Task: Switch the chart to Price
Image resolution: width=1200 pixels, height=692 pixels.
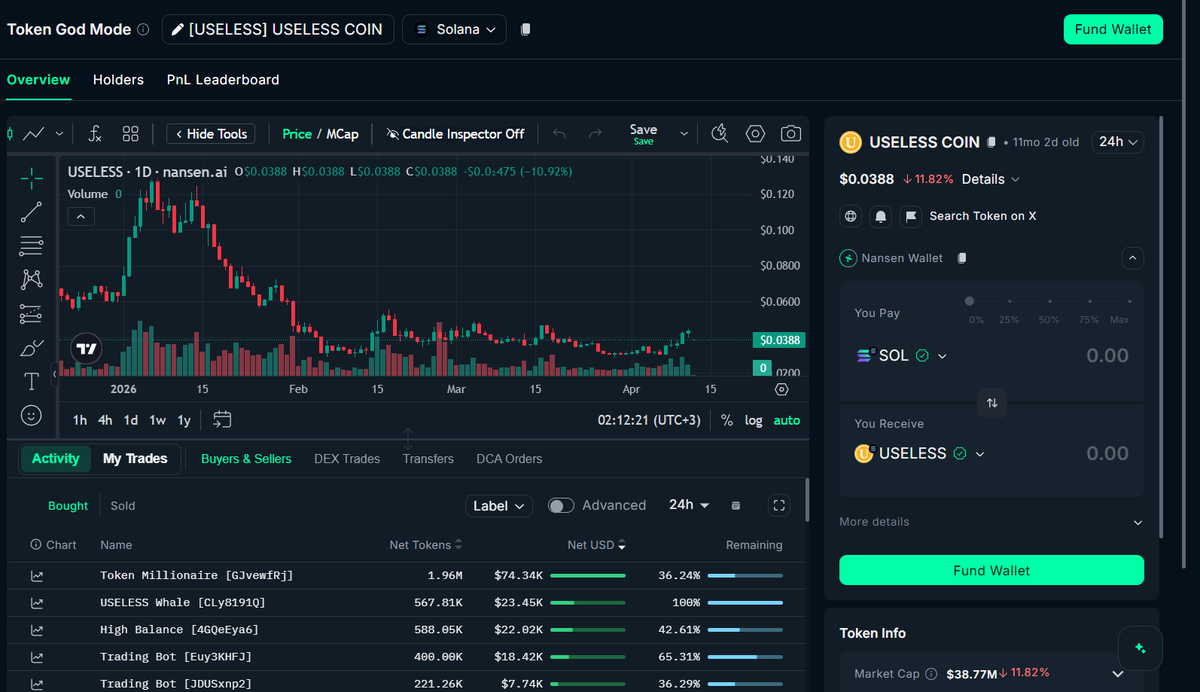Action: [x=297, y=134]
